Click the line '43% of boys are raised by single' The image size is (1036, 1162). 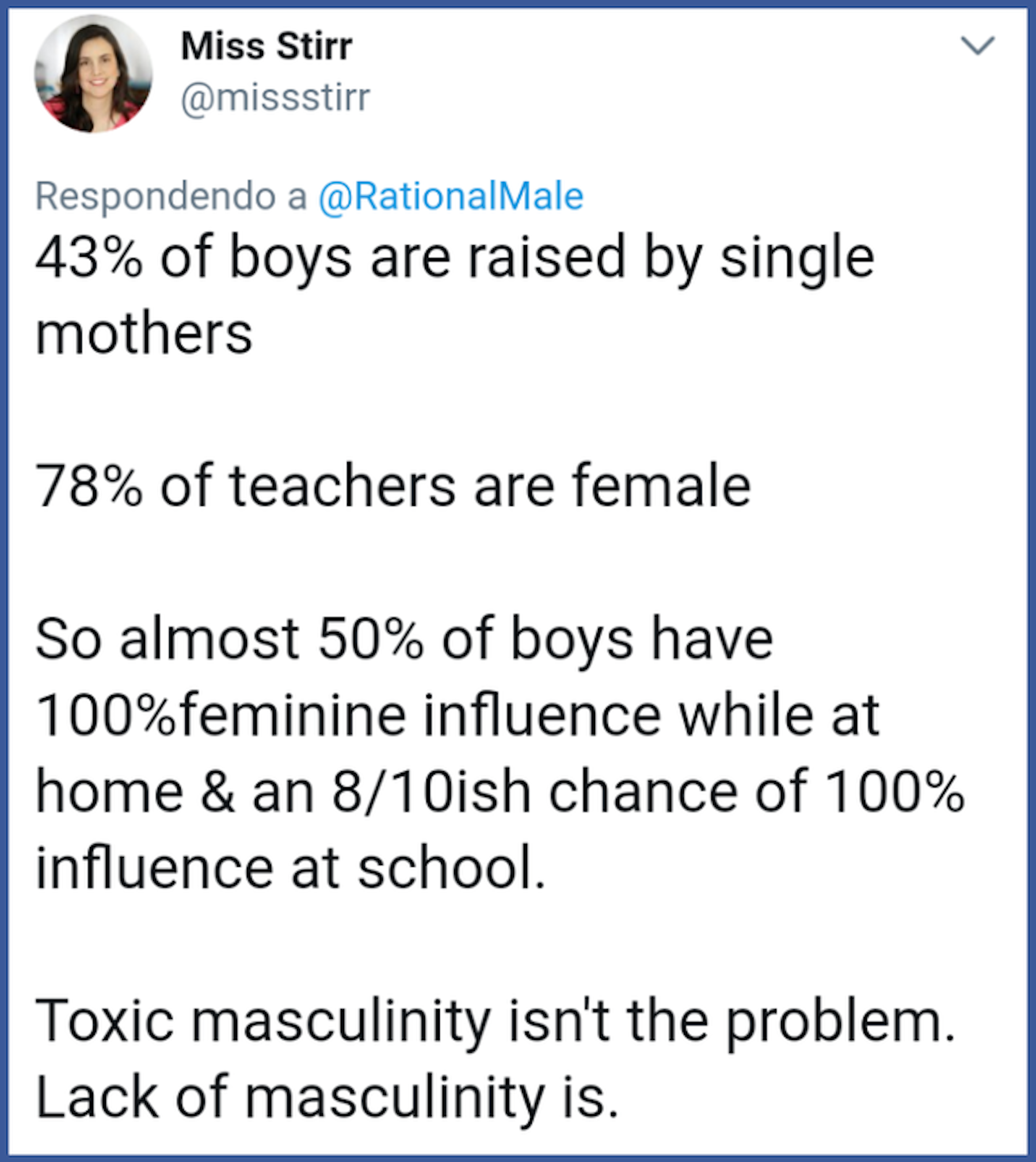coord(455,258)
